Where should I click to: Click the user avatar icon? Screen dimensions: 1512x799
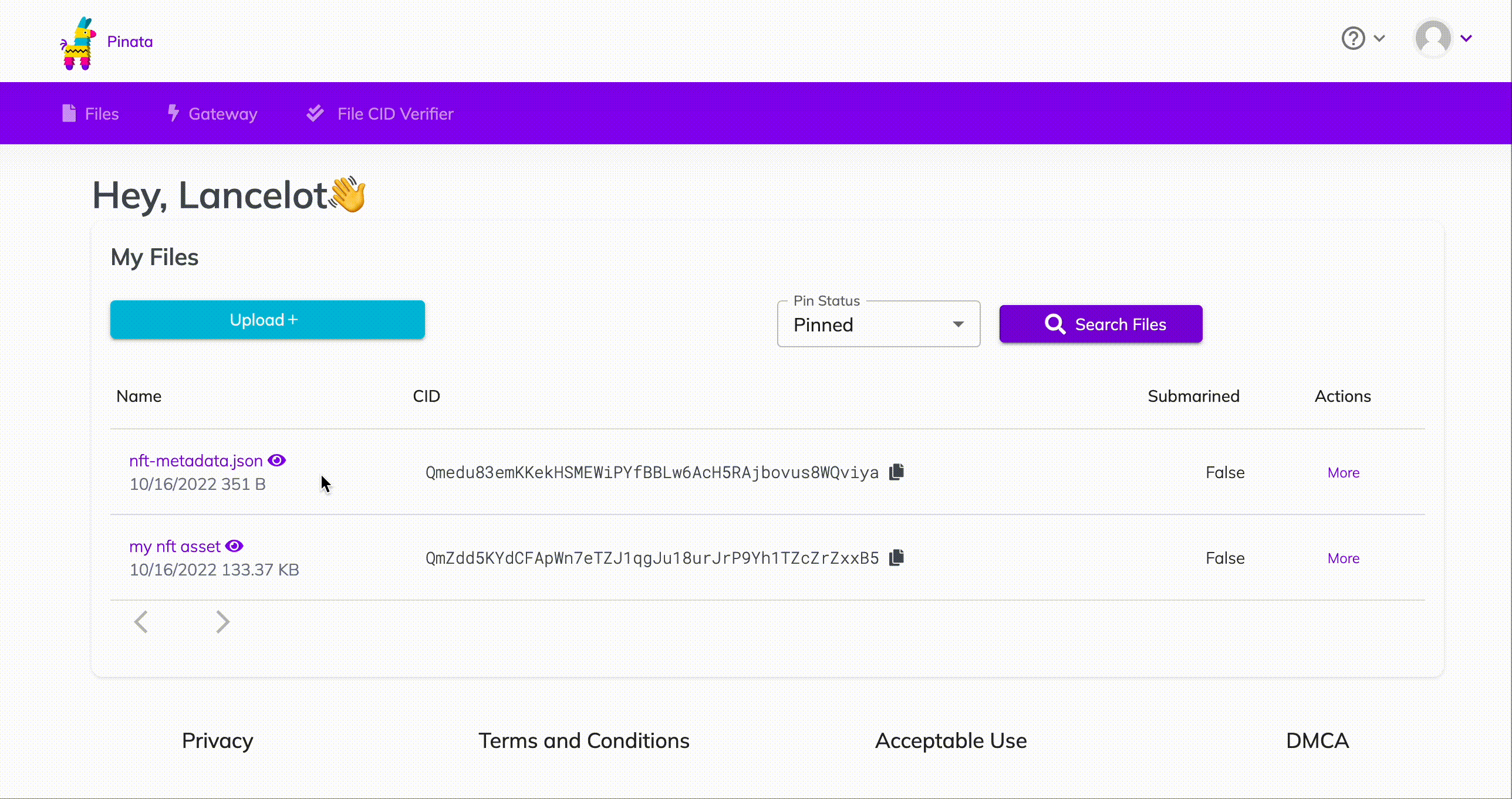[1433, 39]
